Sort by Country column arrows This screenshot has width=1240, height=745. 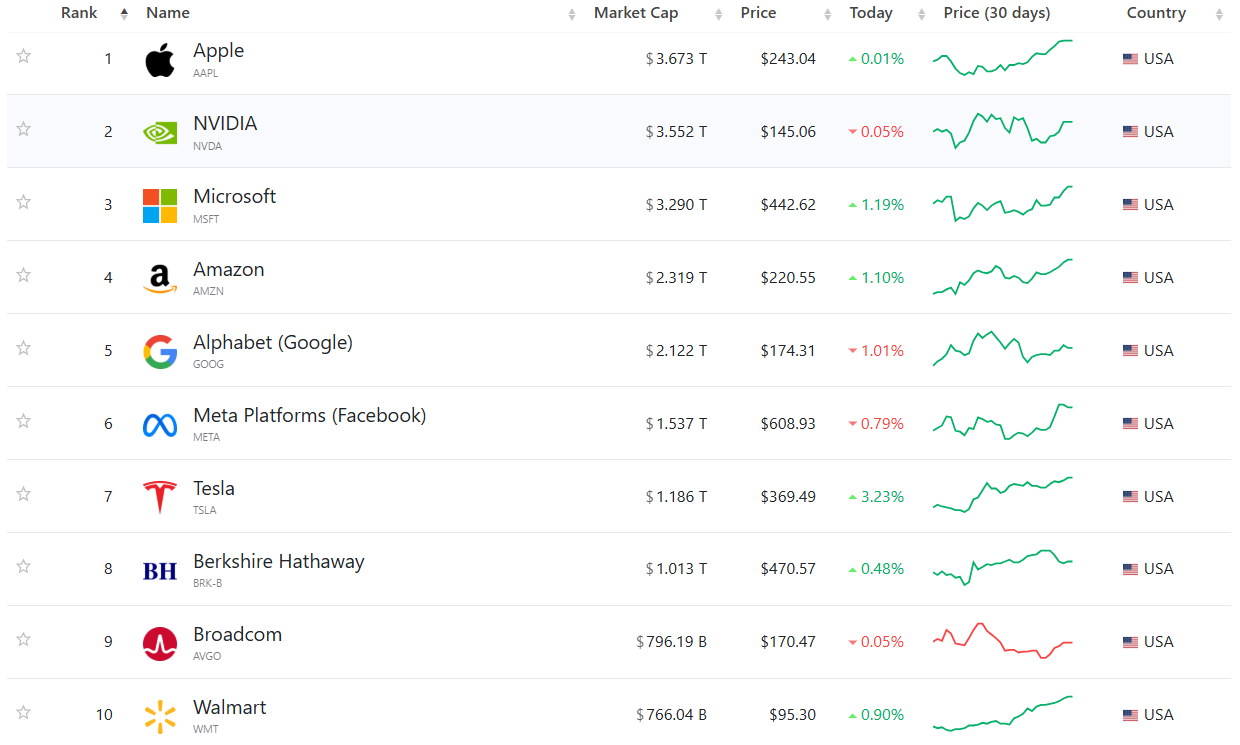coord(1219,14)
